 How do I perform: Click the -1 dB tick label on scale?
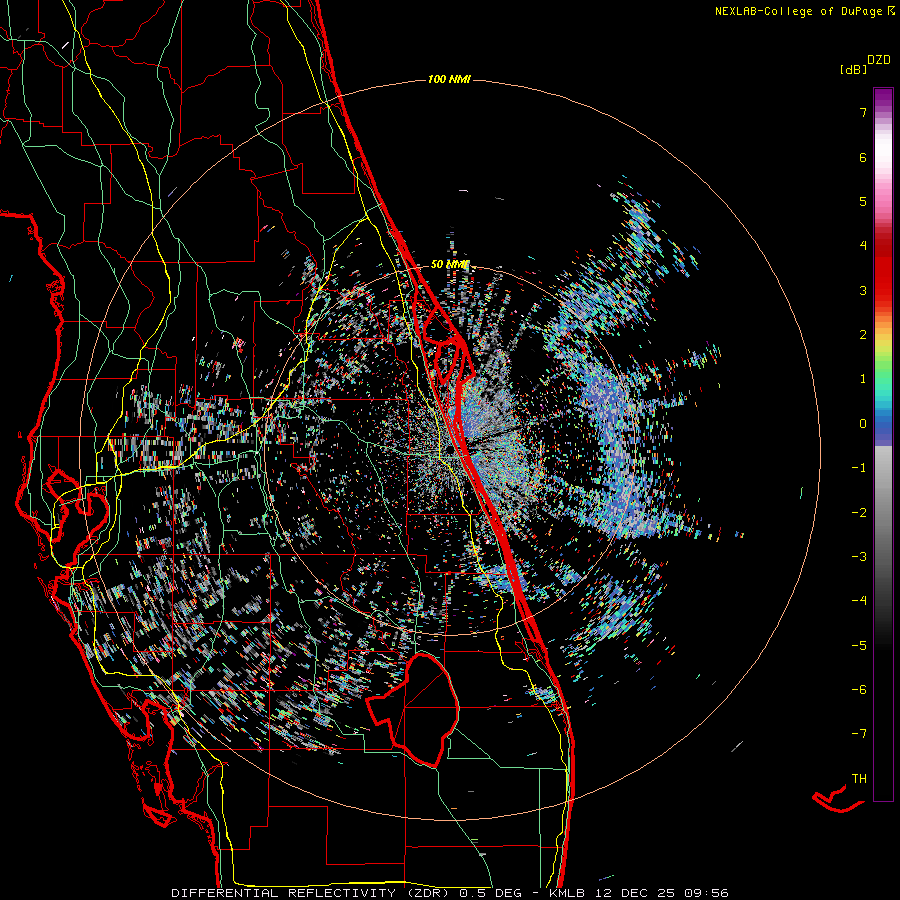(x=859, y=468)
